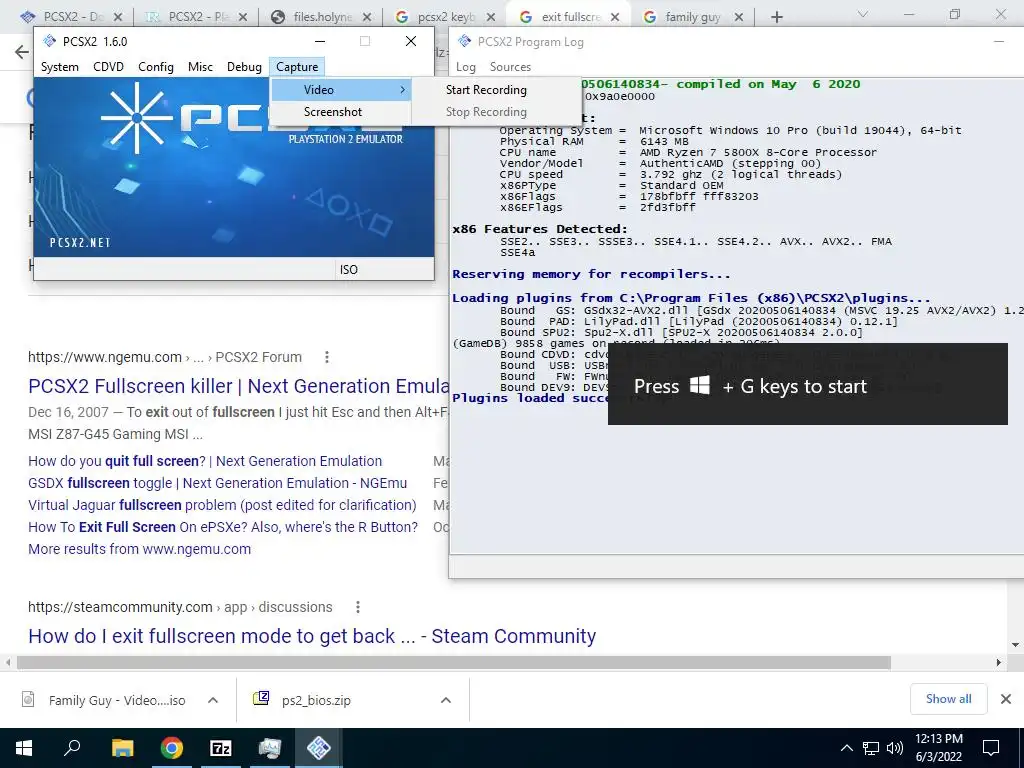Click the greyed Stop Recording entry
Image resolution: width=1024 pixels, height=768 pixels.
pos(486,112)
